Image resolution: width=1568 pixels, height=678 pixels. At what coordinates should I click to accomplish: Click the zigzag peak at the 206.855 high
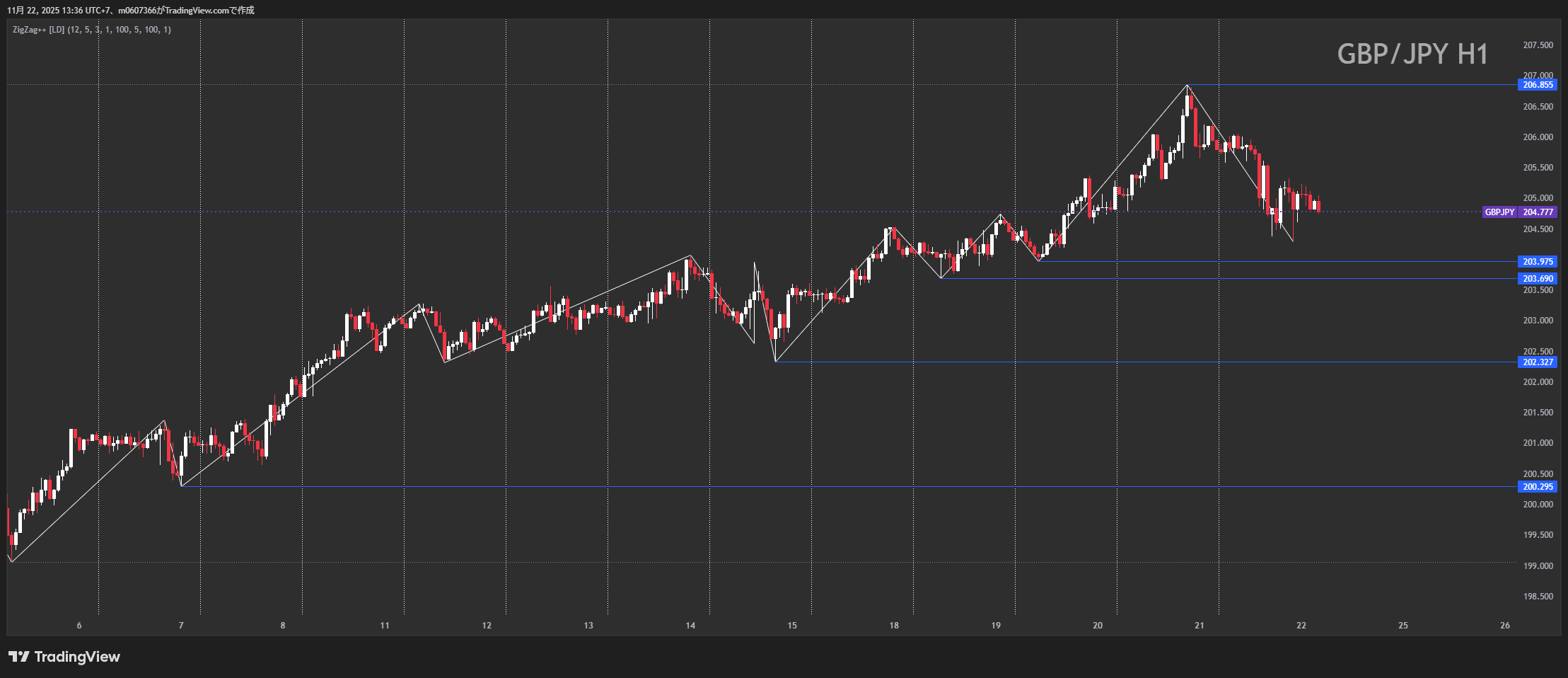click(x=1187, y=86)
